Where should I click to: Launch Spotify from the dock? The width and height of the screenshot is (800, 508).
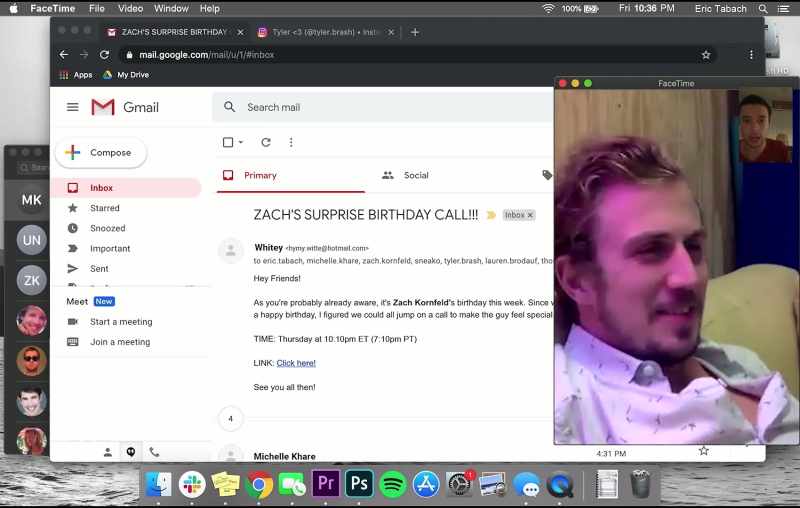(392, 484)
